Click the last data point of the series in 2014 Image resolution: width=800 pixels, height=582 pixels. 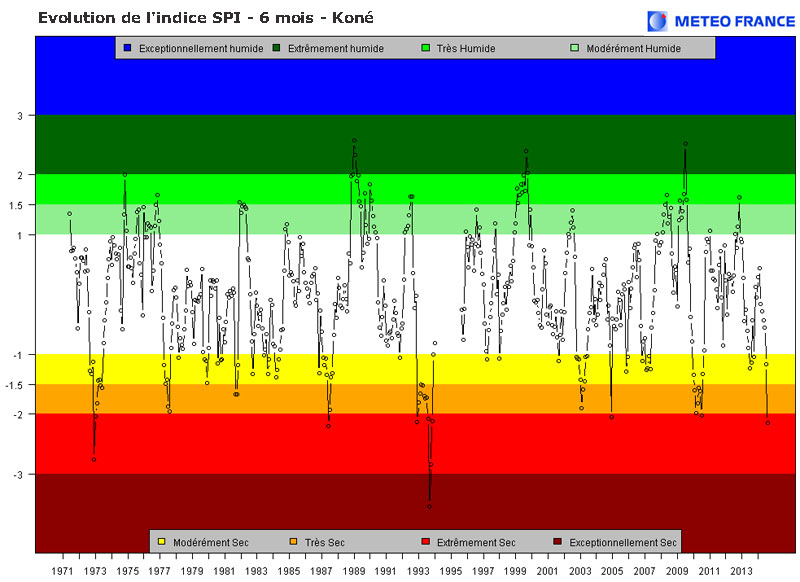coord(767,423)
